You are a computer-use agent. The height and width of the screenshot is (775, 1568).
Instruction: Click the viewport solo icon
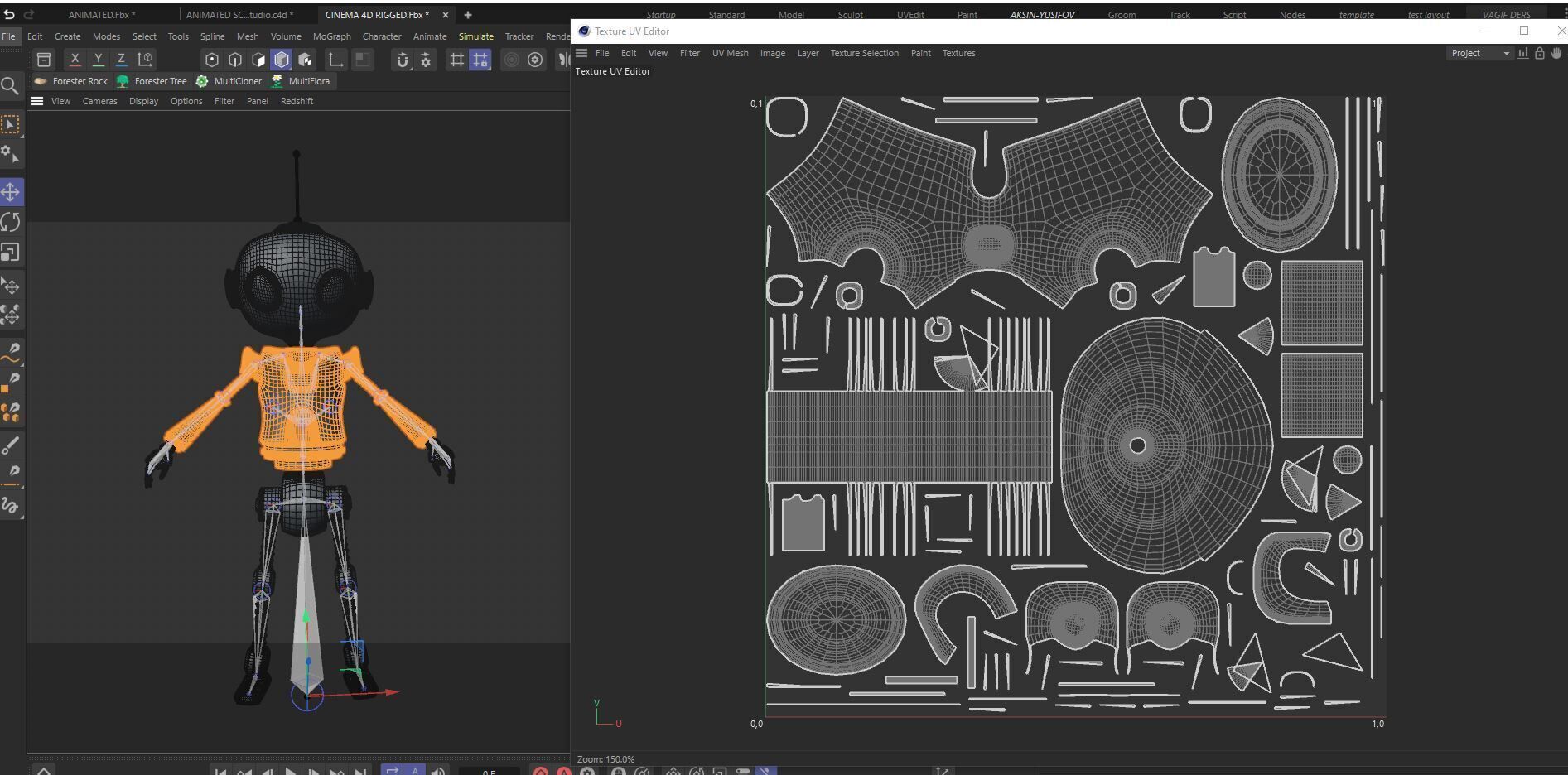362,60
